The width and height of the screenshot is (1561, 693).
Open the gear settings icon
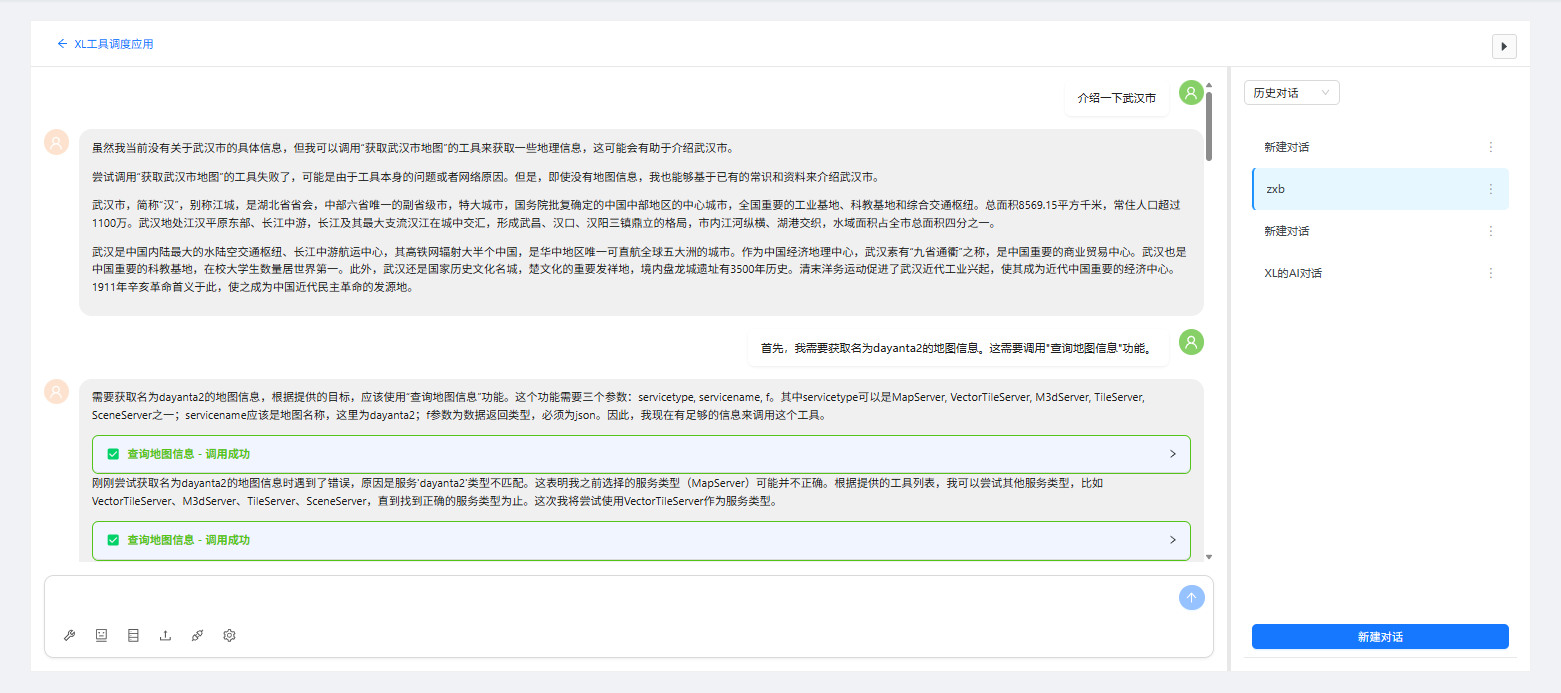[x=229, y=635]
